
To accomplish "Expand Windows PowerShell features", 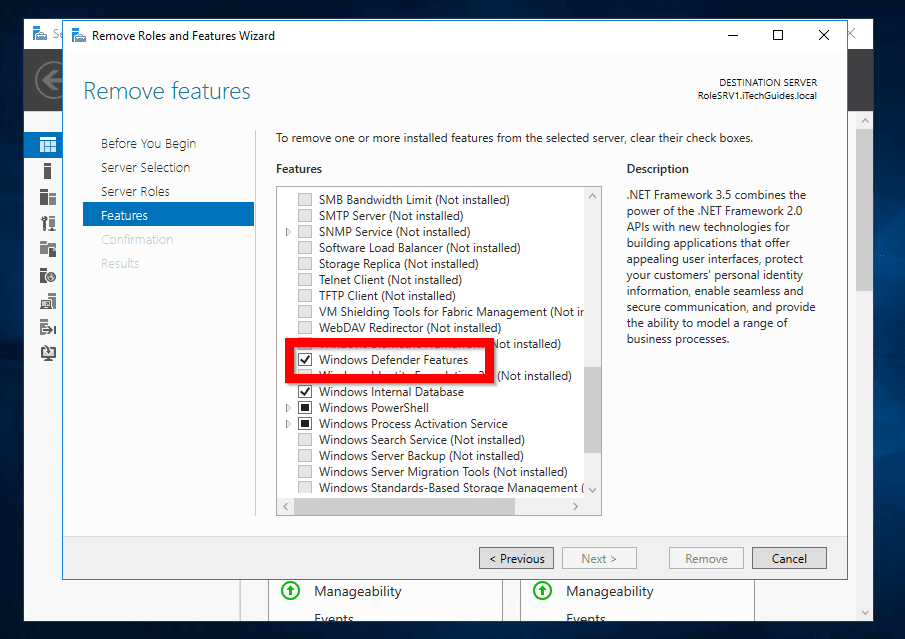I will [287, 407].
